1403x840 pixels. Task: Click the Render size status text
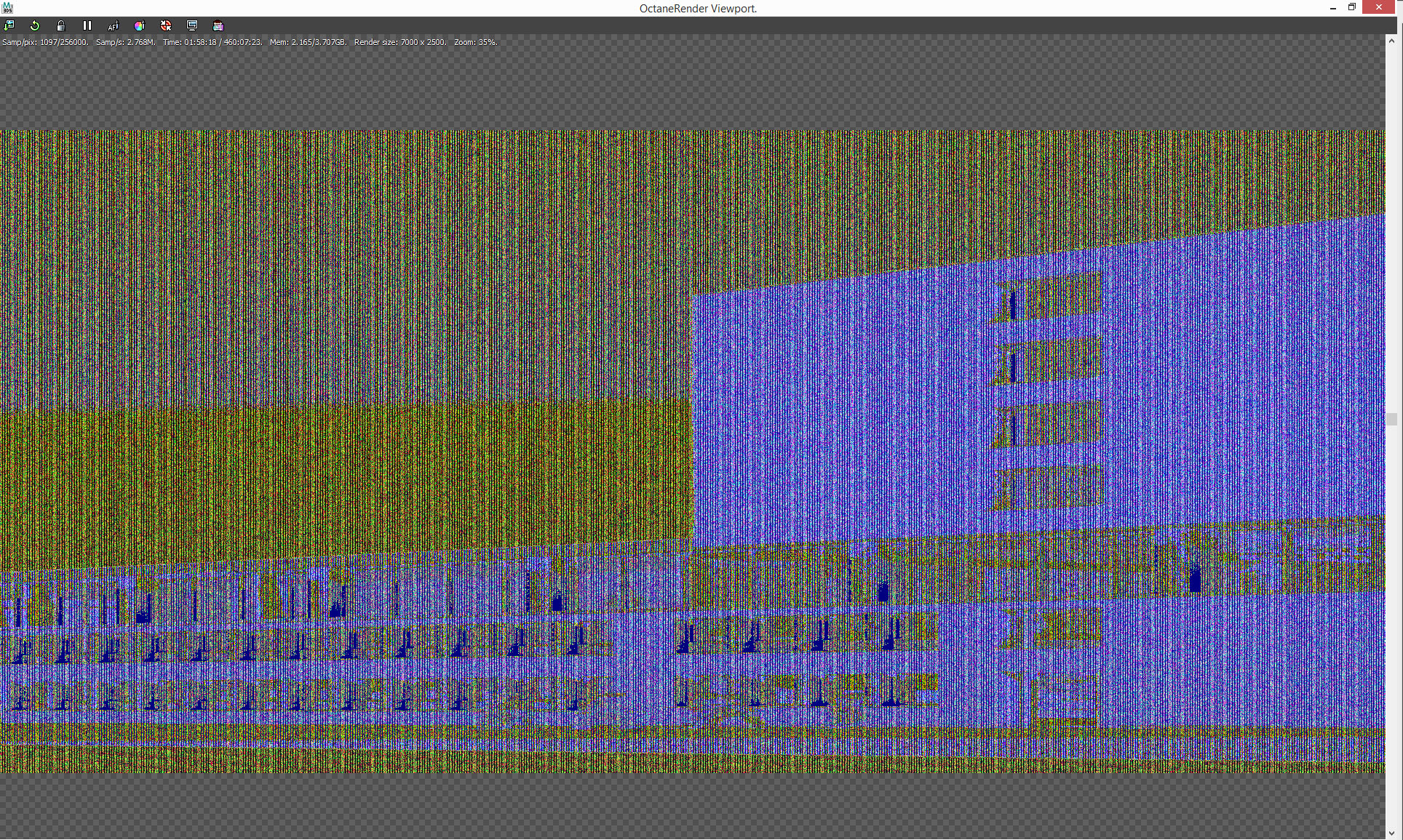(x=400, y=42)
